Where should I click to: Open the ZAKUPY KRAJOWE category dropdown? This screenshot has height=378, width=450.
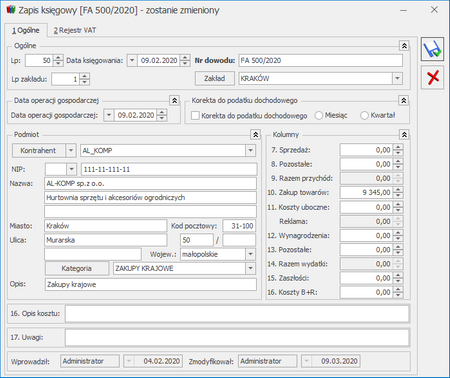pos(250,268)
